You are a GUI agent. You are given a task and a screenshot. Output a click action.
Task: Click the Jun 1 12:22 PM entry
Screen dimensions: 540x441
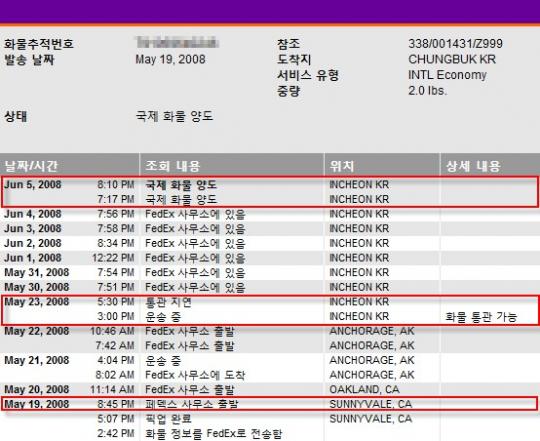[270, 258]
